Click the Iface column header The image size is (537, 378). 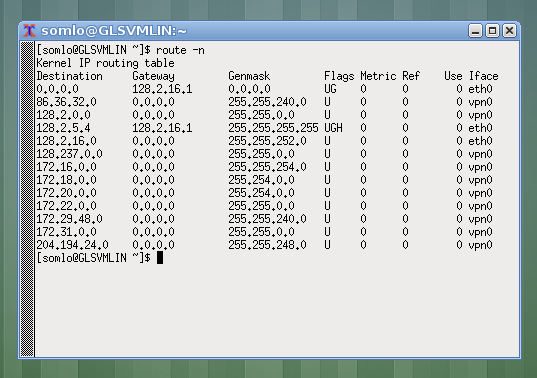pos(484,76)
